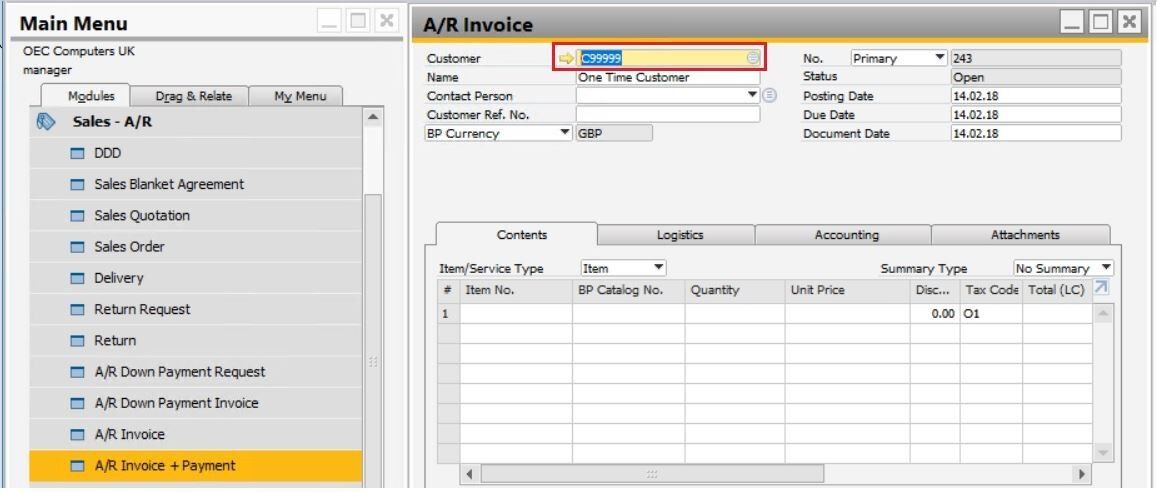
Task: Open Return Request
Action: [196, 309]
